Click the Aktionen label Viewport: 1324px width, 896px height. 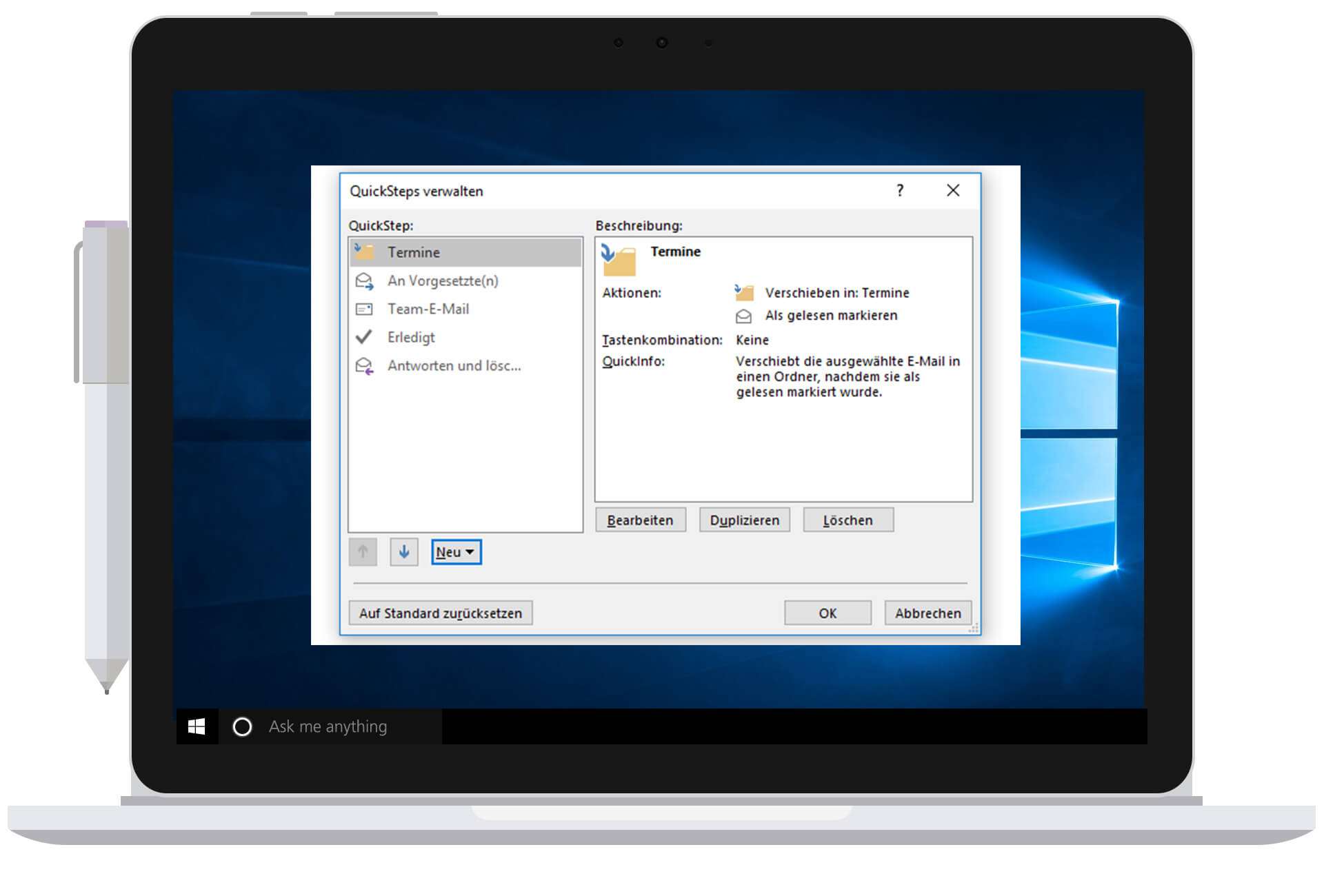pos(632,293)
